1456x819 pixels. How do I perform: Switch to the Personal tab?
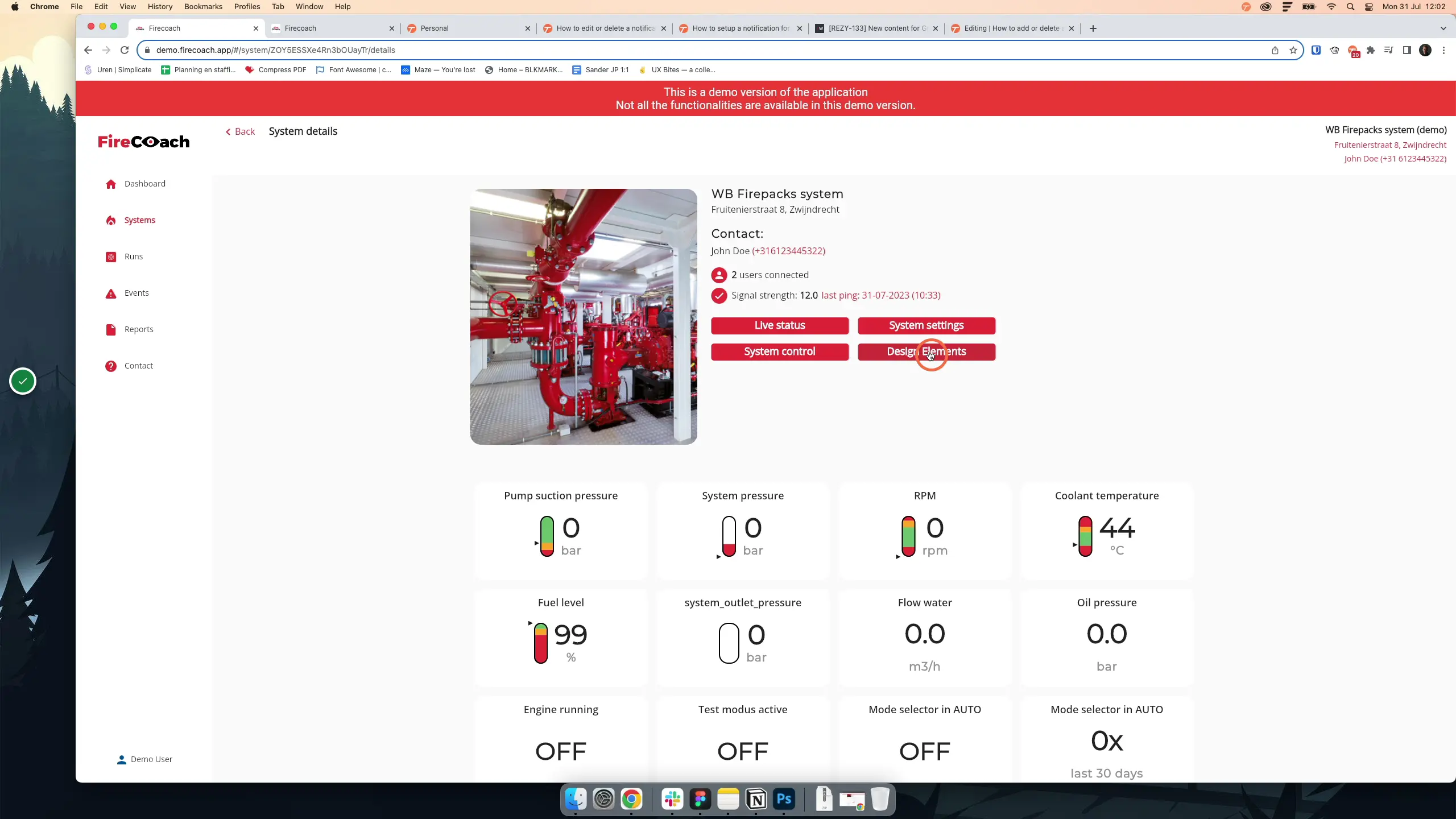pos(469,28)
